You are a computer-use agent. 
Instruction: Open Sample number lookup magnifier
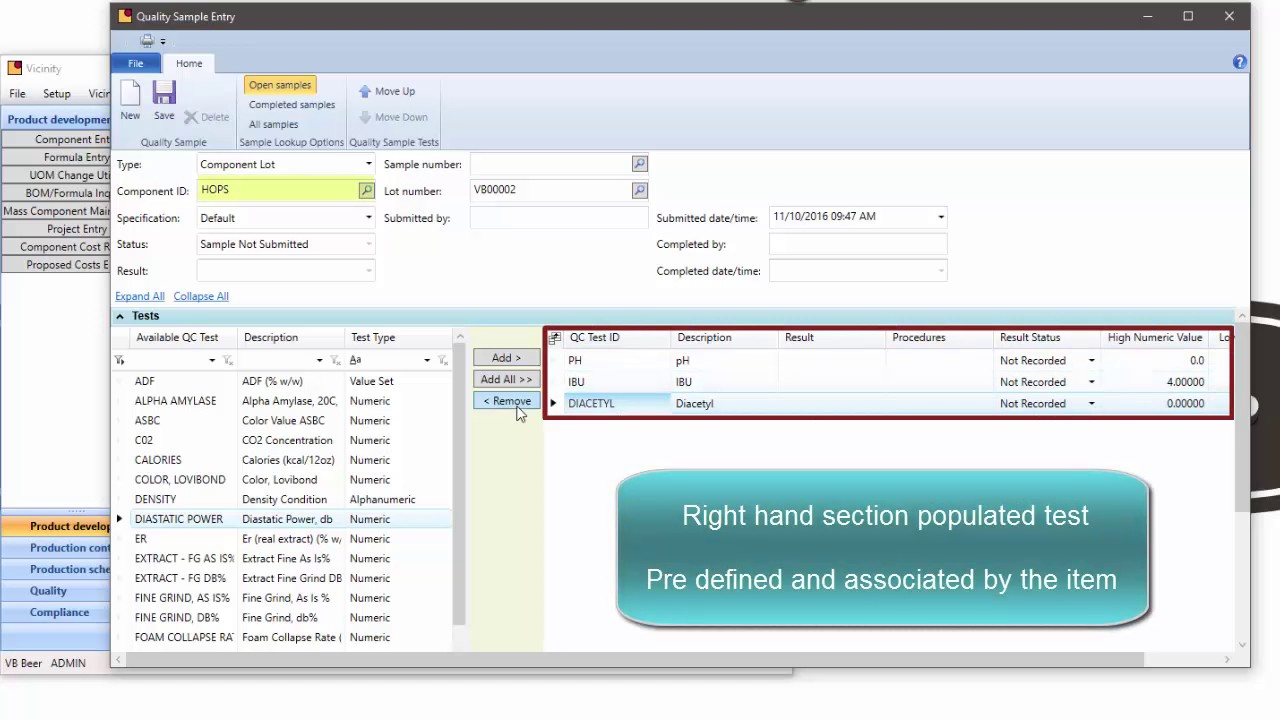point(640,164)
